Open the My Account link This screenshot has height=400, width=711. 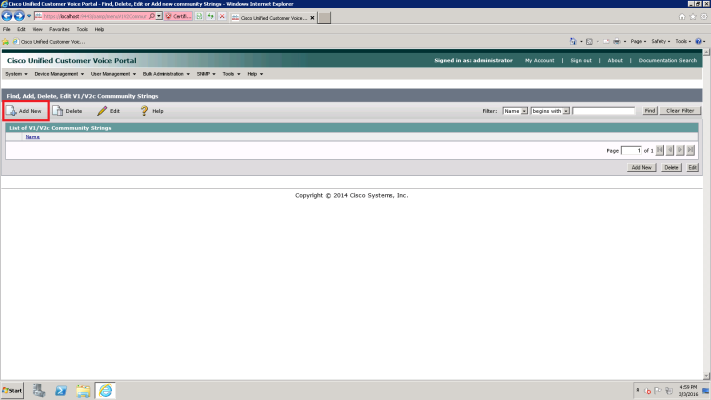click(540, 60)
